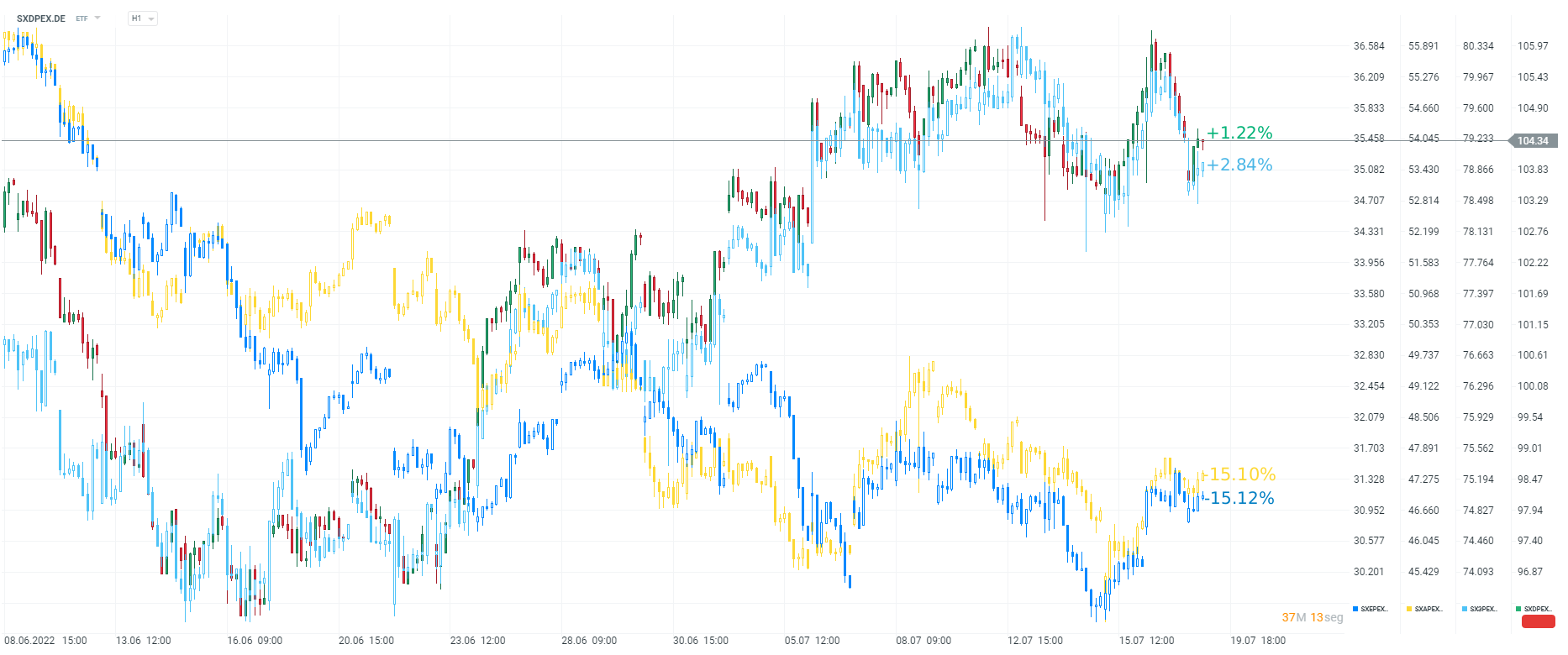
Task: Click the yellow 15.10% change label
Action: (x=1242, y=474)
